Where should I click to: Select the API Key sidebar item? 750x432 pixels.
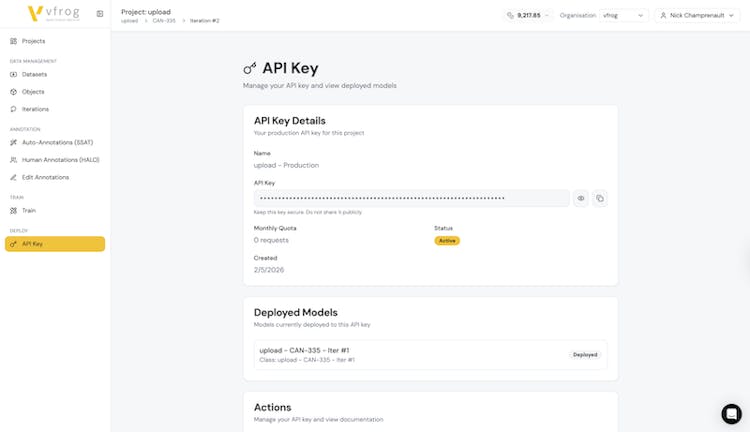coord(54,244)
